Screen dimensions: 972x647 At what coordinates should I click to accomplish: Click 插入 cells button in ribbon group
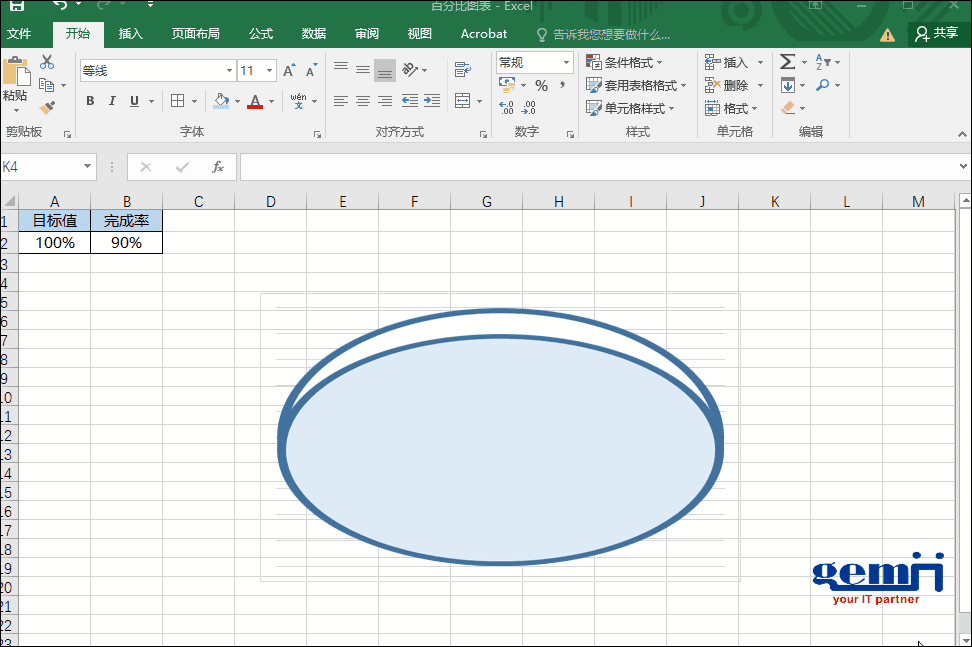[x=727, y=63]
